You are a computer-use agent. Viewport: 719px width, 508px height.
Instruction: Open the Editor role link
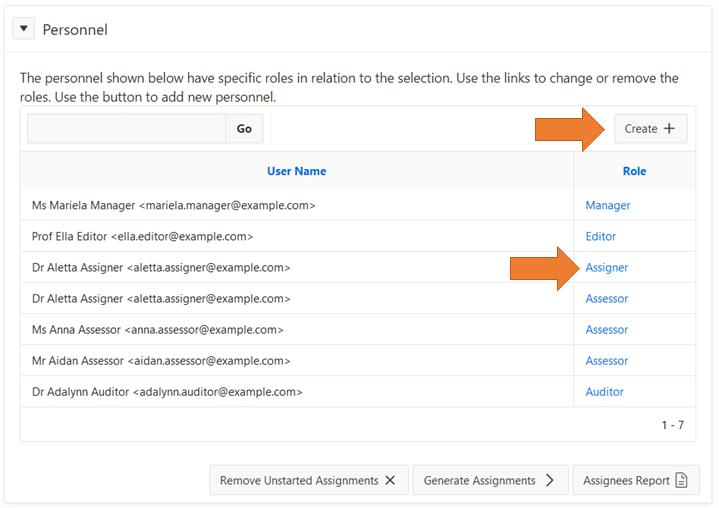601,236
